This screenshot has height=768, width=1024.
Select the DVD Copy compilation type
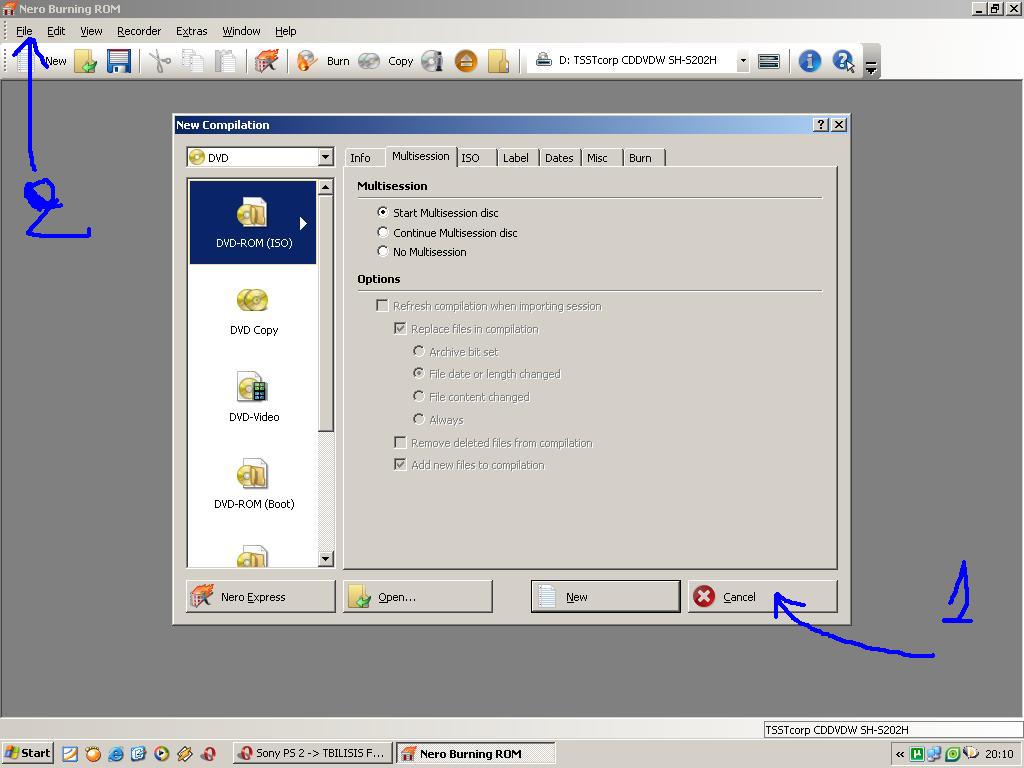click(253, 311)
